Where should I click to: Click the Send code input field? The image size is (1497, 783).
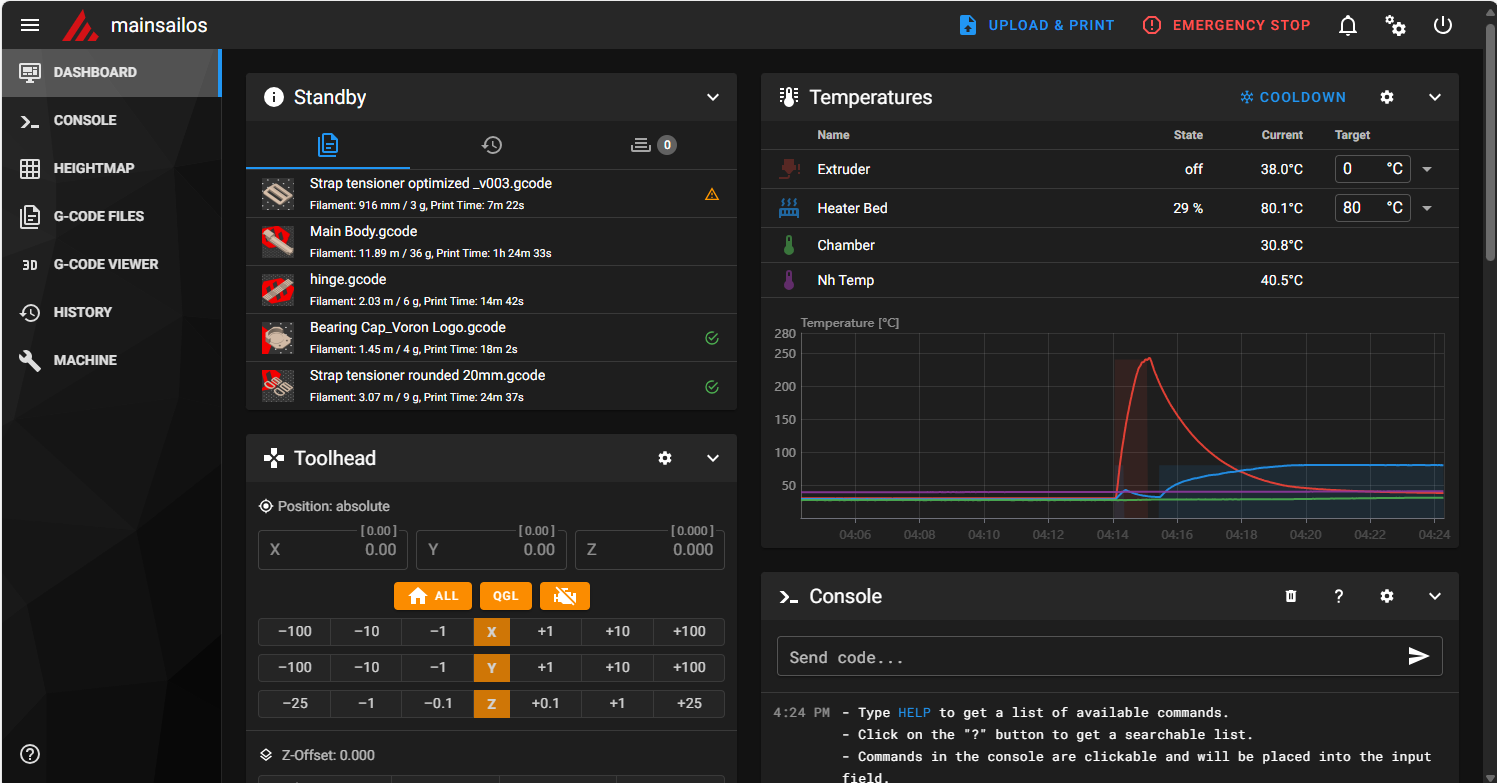(1085, 657)
